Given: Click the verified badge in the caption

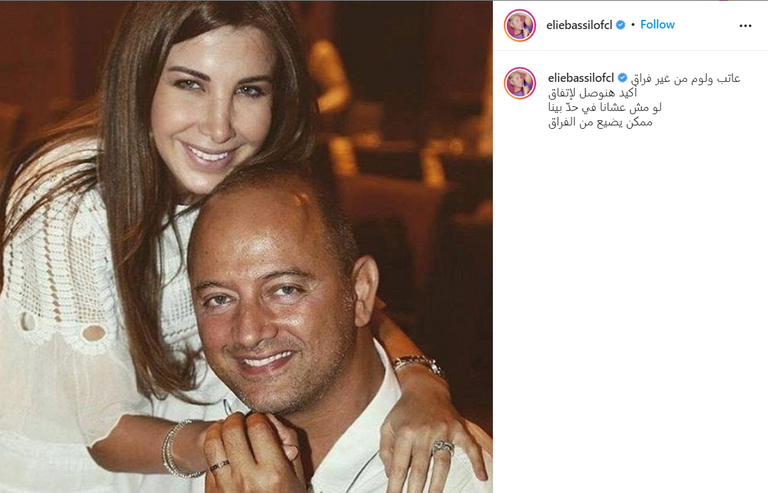Looking at the screenshot, I should tap(623, 78).
